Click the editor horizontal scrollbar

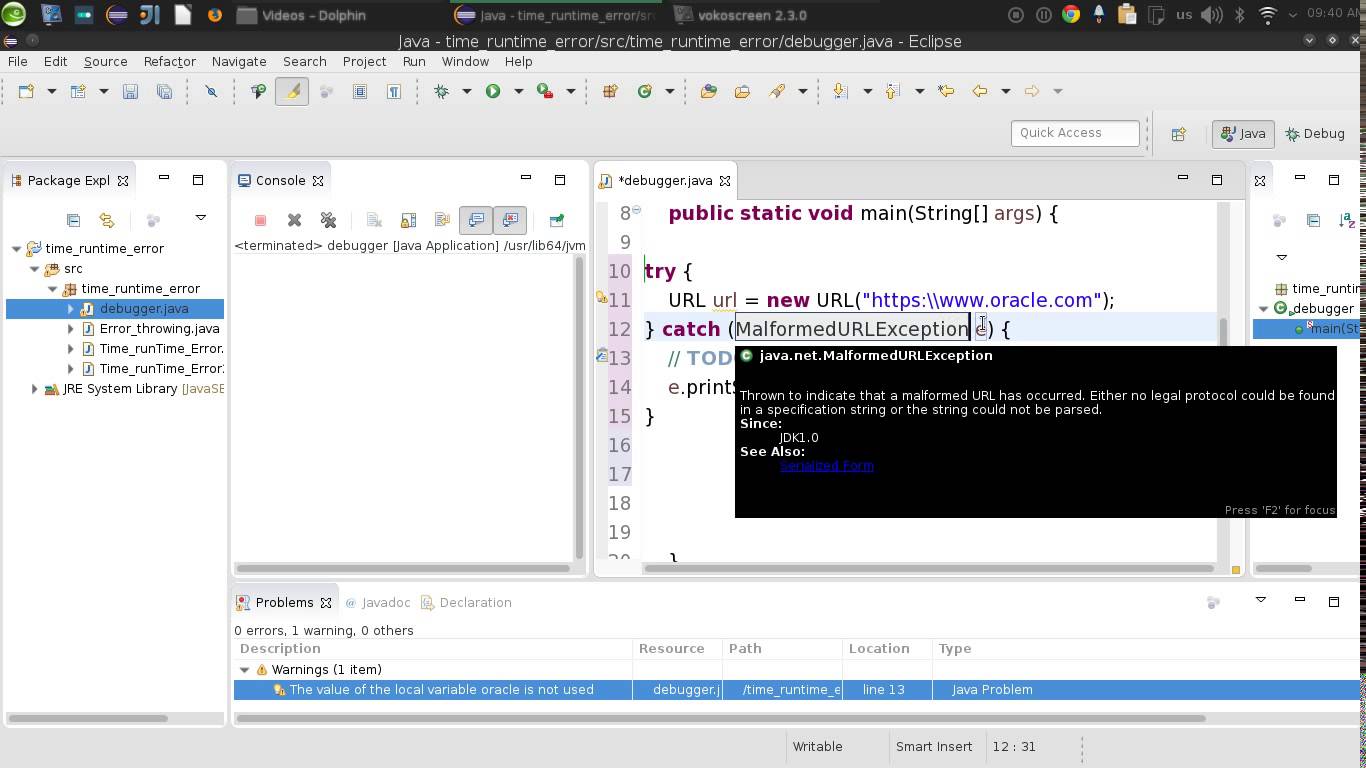click(x=929, y=569)
